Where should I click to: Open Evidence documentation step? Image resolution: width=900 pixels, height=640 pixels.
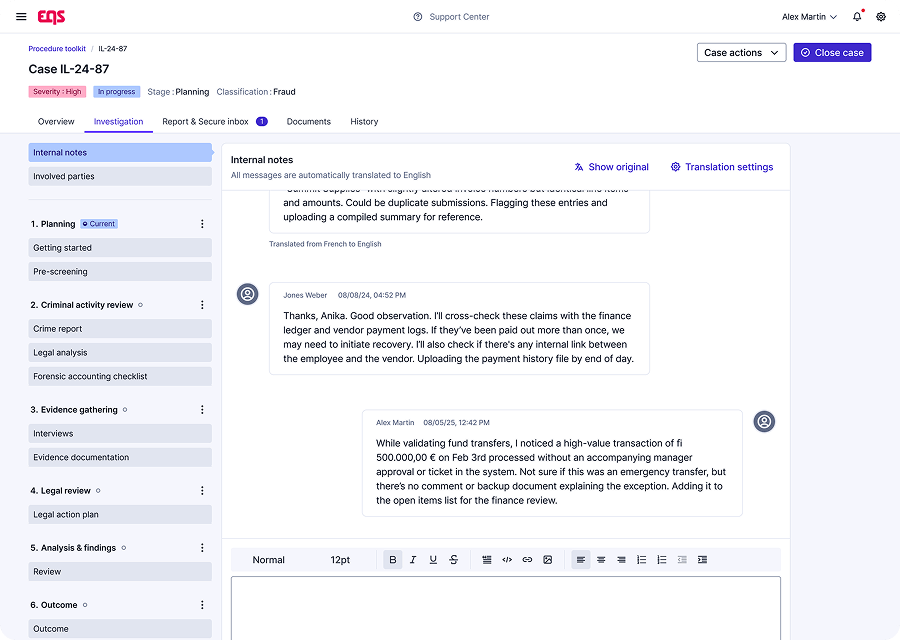[x=120, y=457]
